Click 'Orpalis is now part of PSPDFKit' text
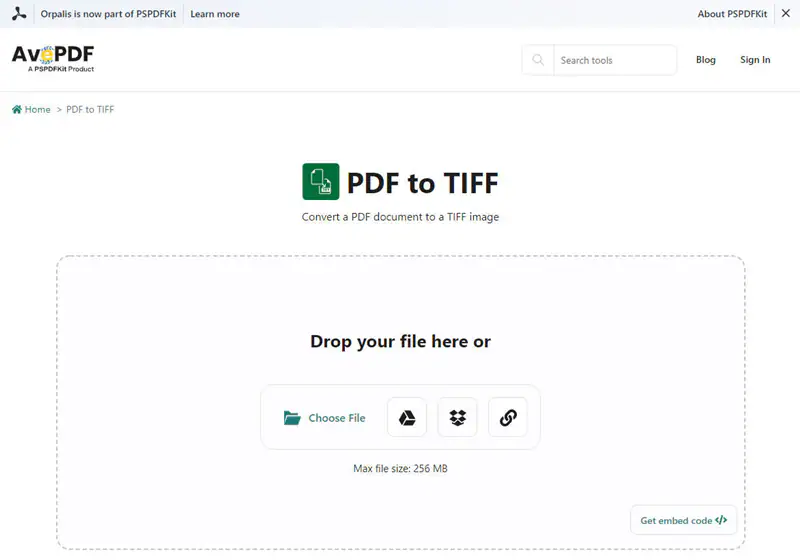800x560 pixels. tap(108, 14)
